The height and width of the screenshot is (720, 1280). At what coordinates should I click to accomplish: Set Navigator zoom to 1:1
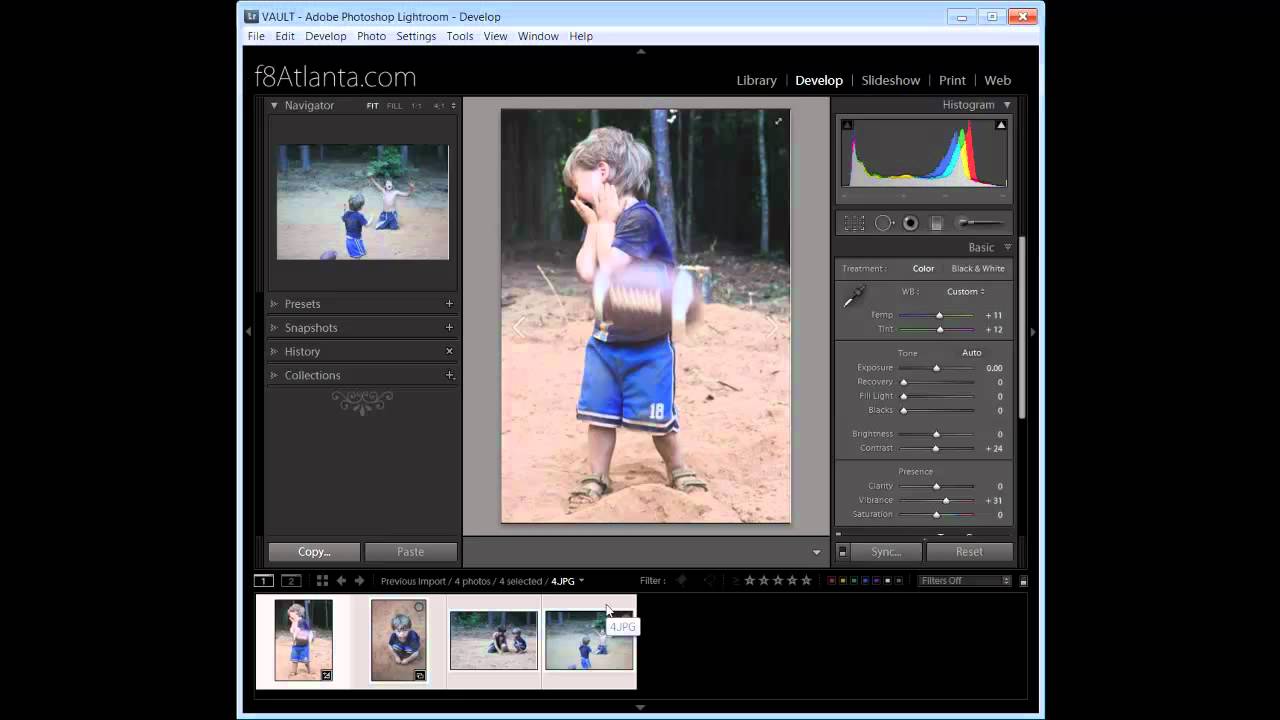(x=416, y=106)
